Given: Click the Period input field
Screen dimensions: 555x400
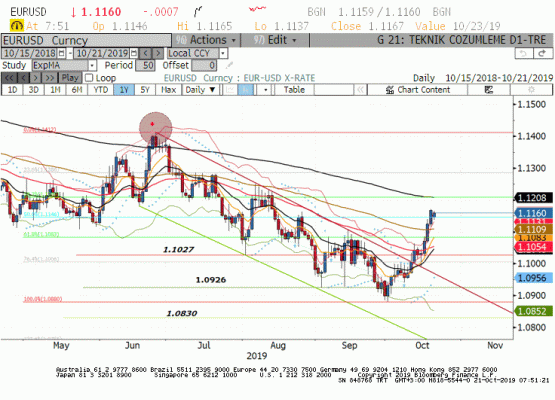Looking at the screenshot, I should tap(145, 65).
